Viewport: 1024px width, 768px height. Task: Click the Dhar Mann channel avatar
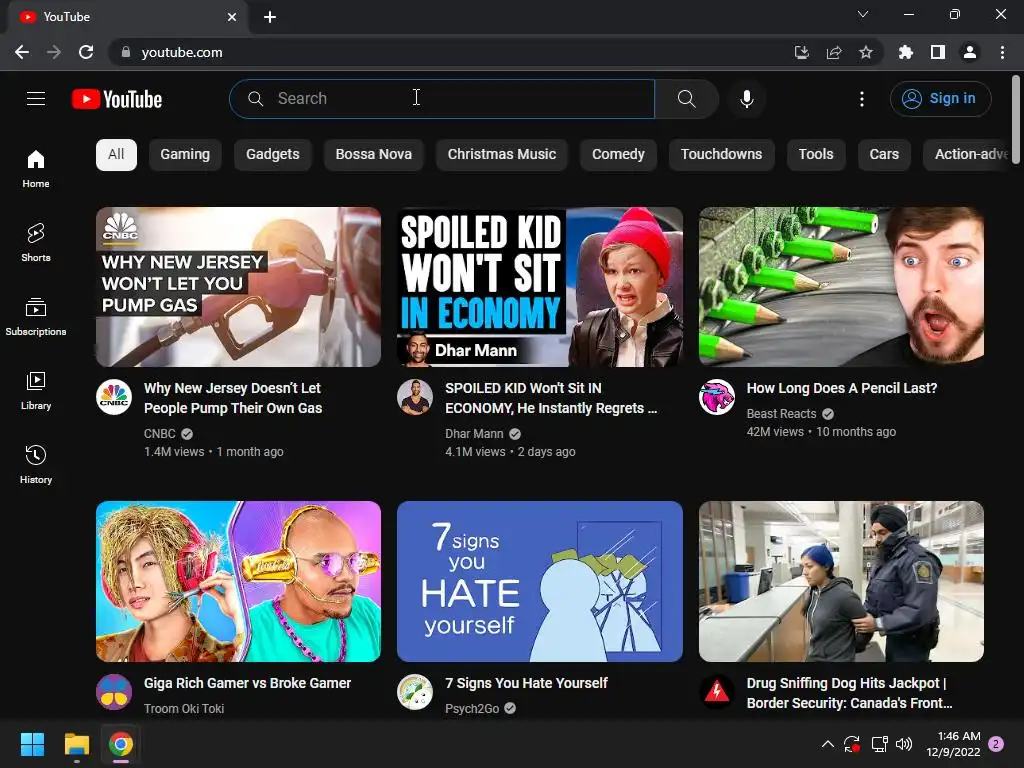(415, 397)
